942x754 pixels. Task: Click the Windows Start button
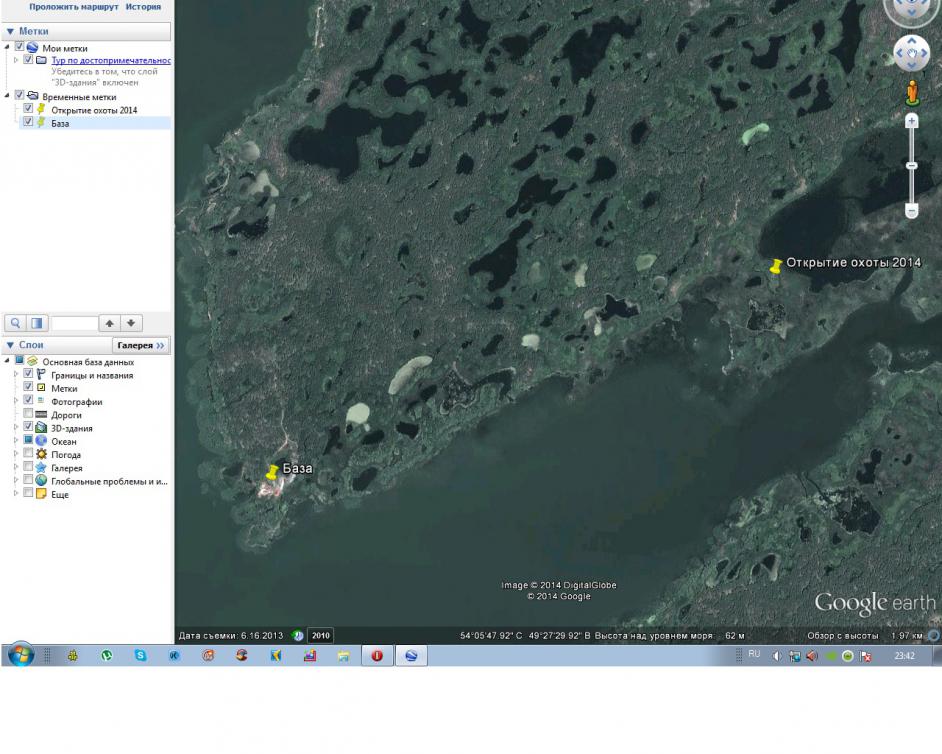click(x=21, y=656)
